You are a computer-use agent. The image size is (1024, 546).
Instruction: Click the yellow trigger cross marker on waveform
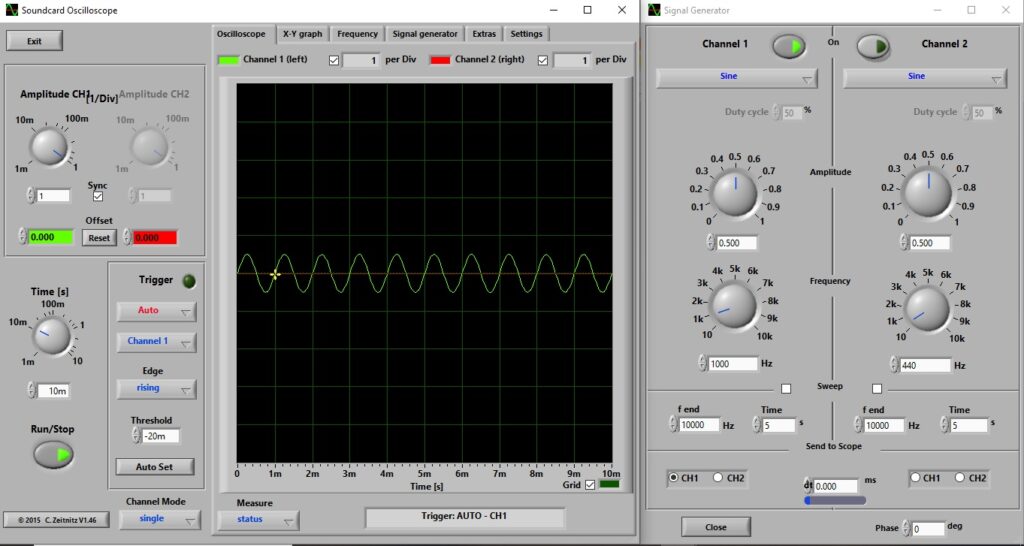pos(275,274)
